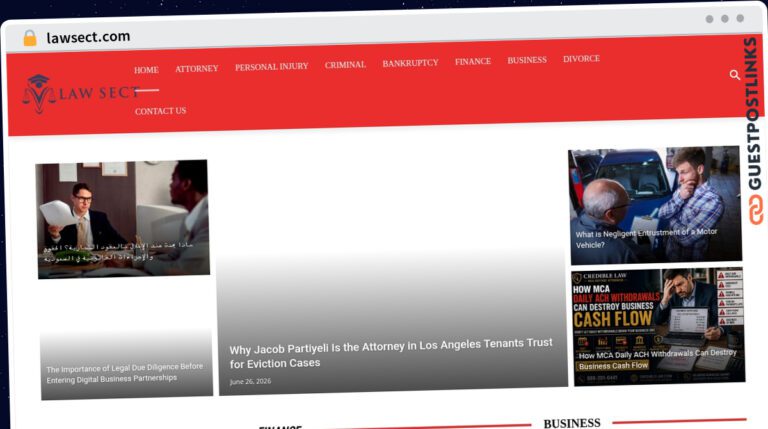Open the Home menu item
This screenshot has width=768, height=429.
(146, 70)
